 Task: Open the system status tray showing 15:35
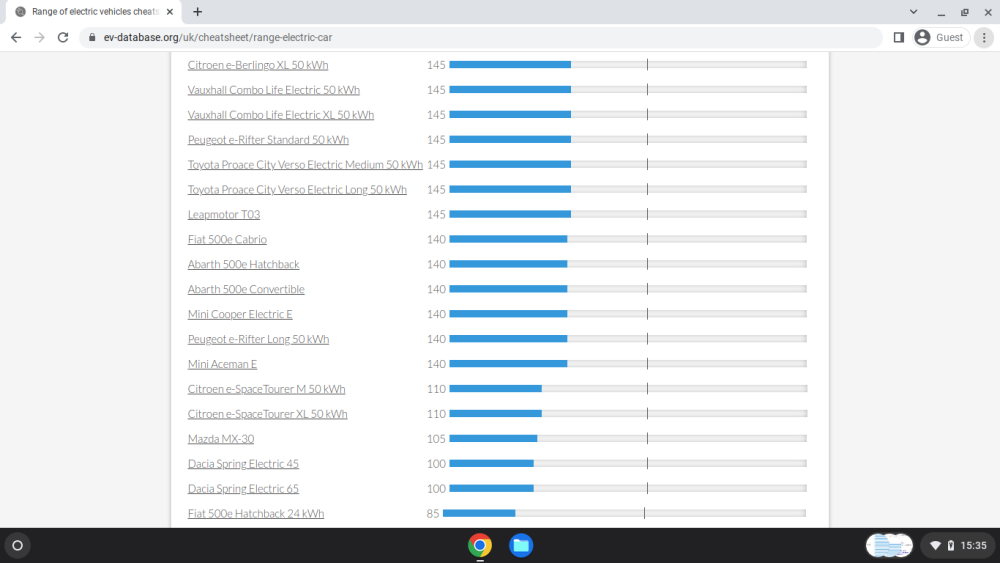point(959,546)
